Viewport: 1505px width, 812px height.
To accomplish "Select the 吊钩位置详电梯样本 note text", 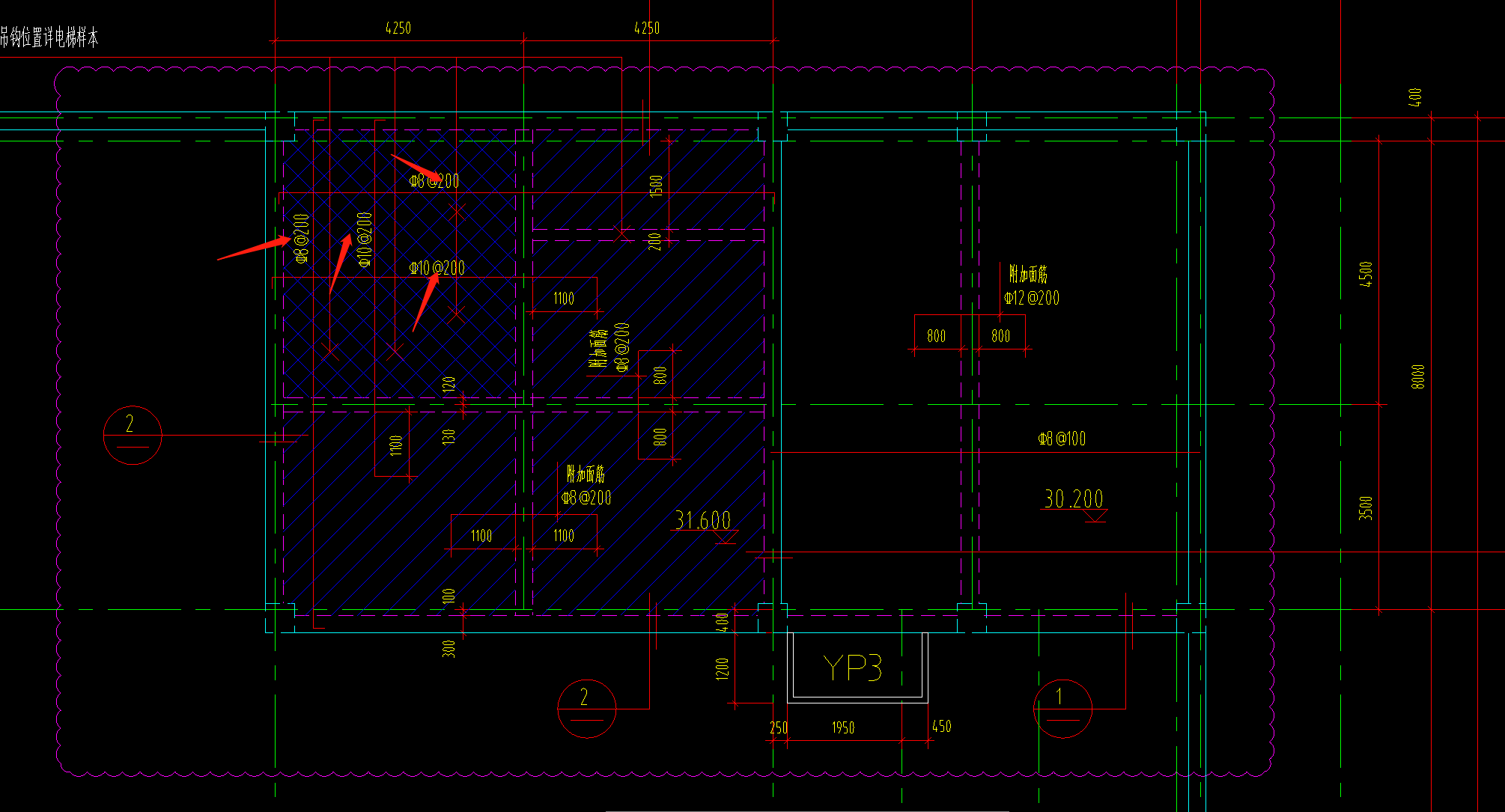I will point(49,37).
